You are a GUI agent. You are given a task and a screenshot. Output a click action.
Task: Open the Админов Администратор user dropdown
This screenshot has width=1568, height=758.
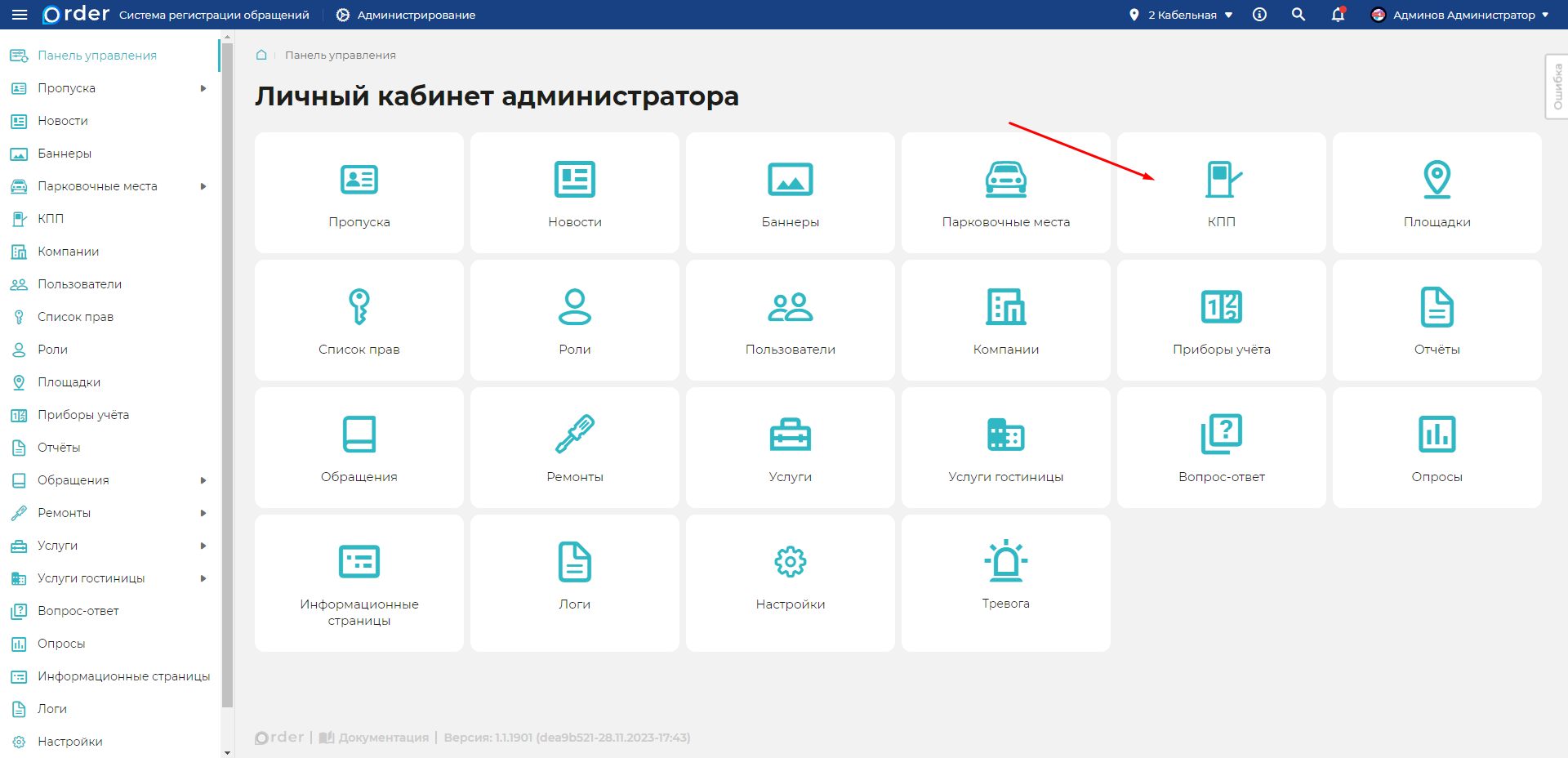(1460, 15)
